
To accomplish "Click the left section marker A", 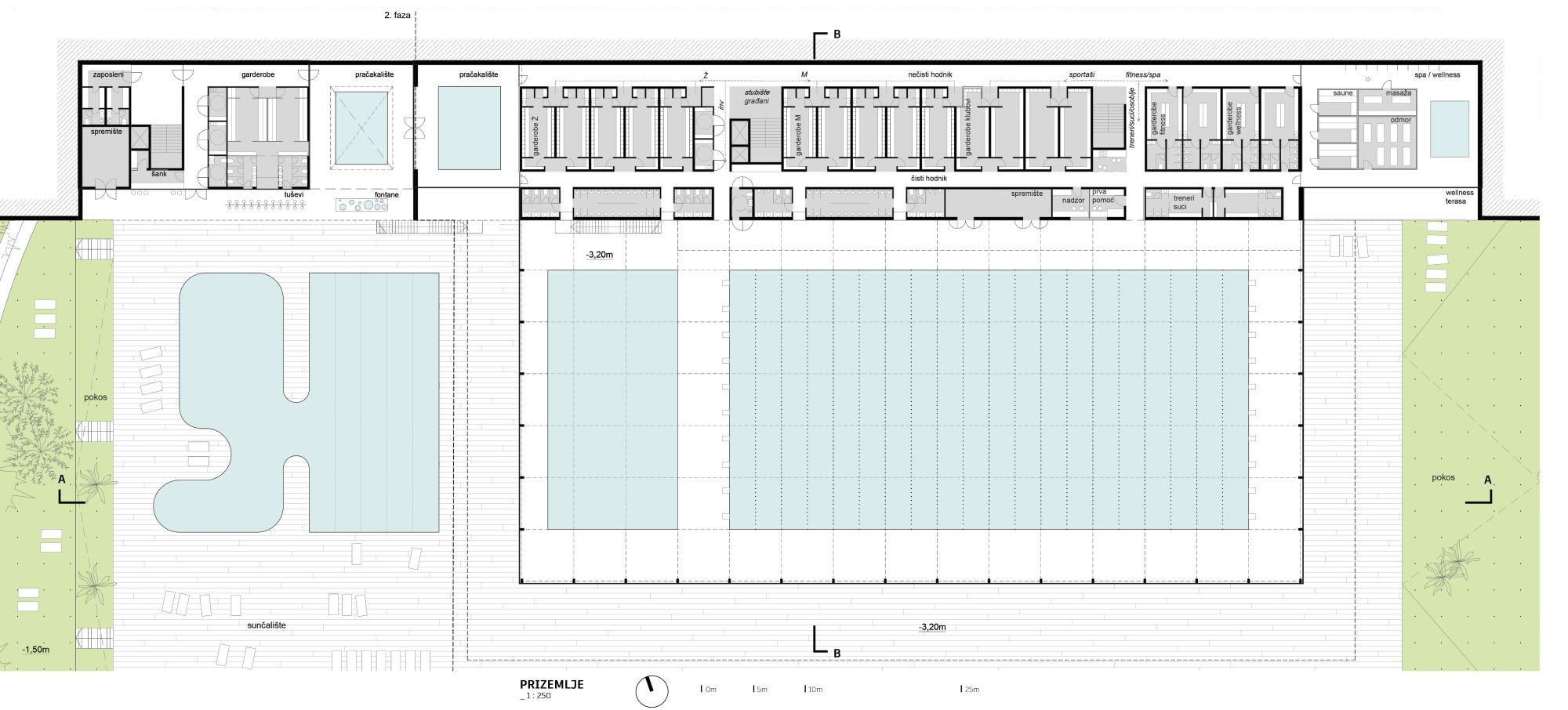I will pos(62,479).
